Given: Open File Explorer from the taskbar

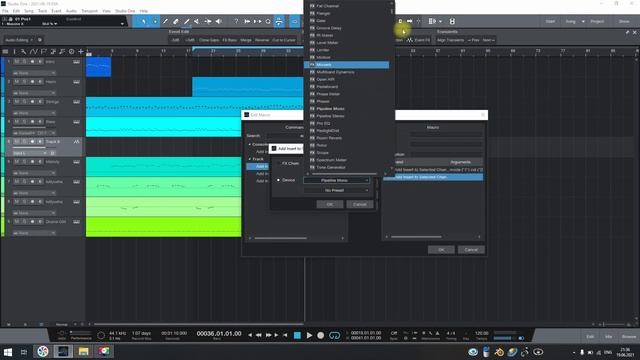Looking at the screenshot, I should (x=84, y=351).
